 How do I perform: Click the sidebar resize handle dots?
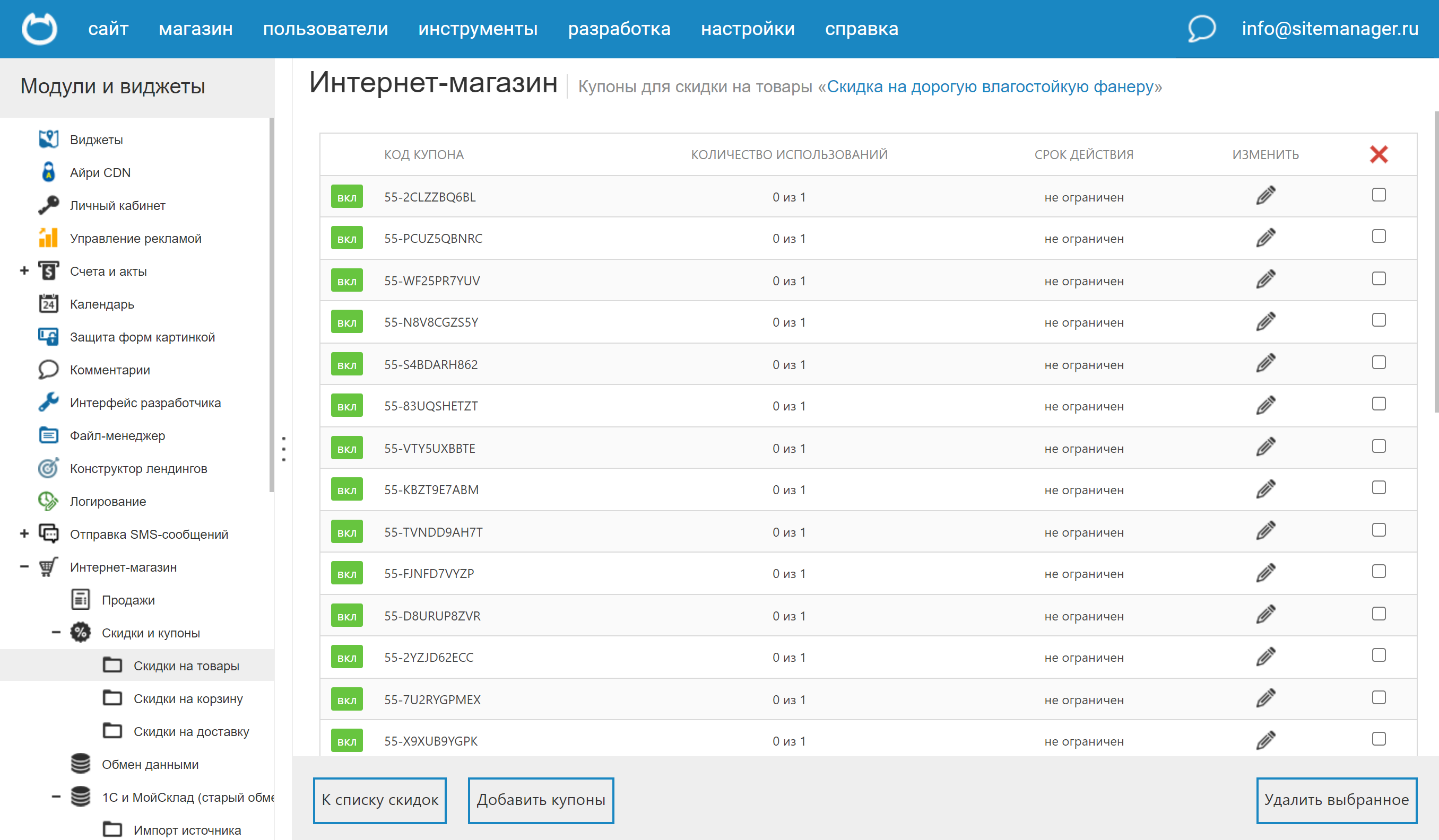point(284,449)
